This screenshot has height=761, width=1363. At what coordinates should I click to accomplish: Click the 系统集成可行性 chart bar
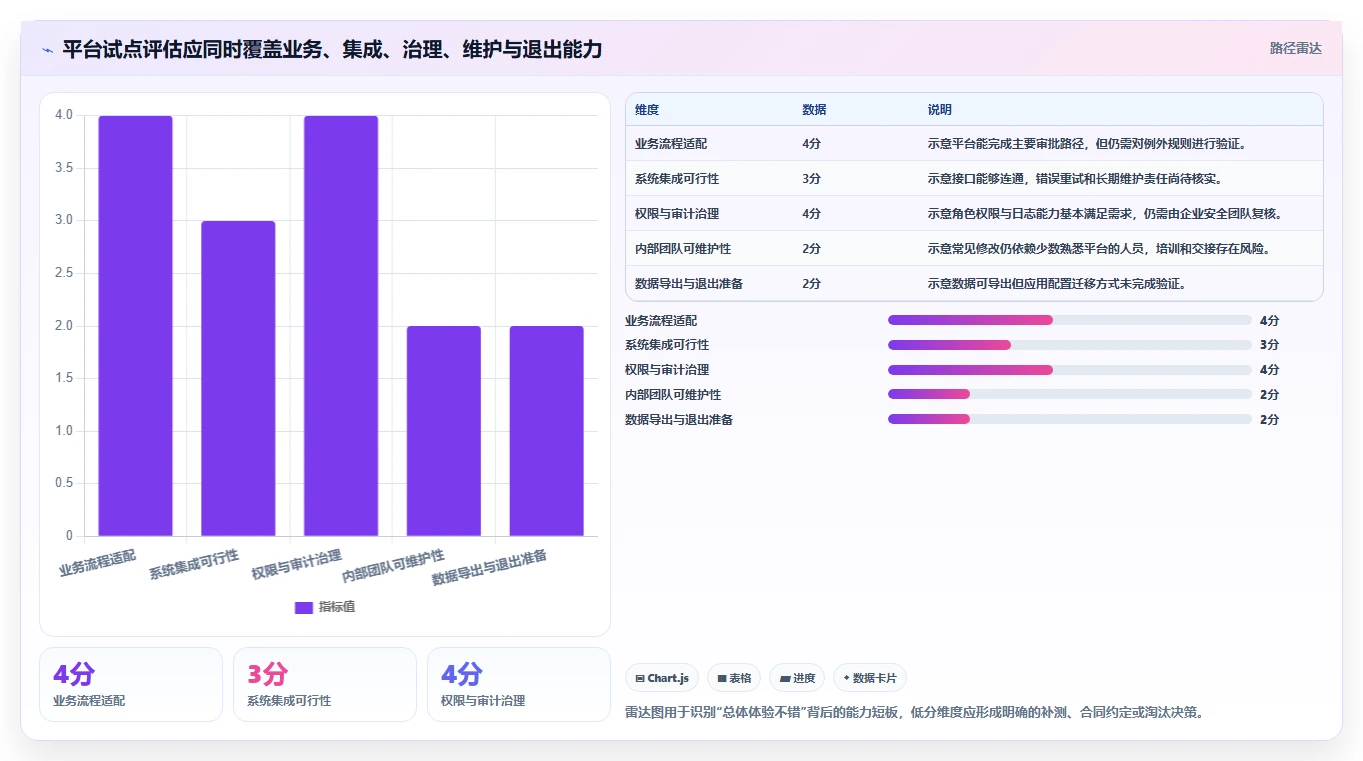click(x=238, y=378)
